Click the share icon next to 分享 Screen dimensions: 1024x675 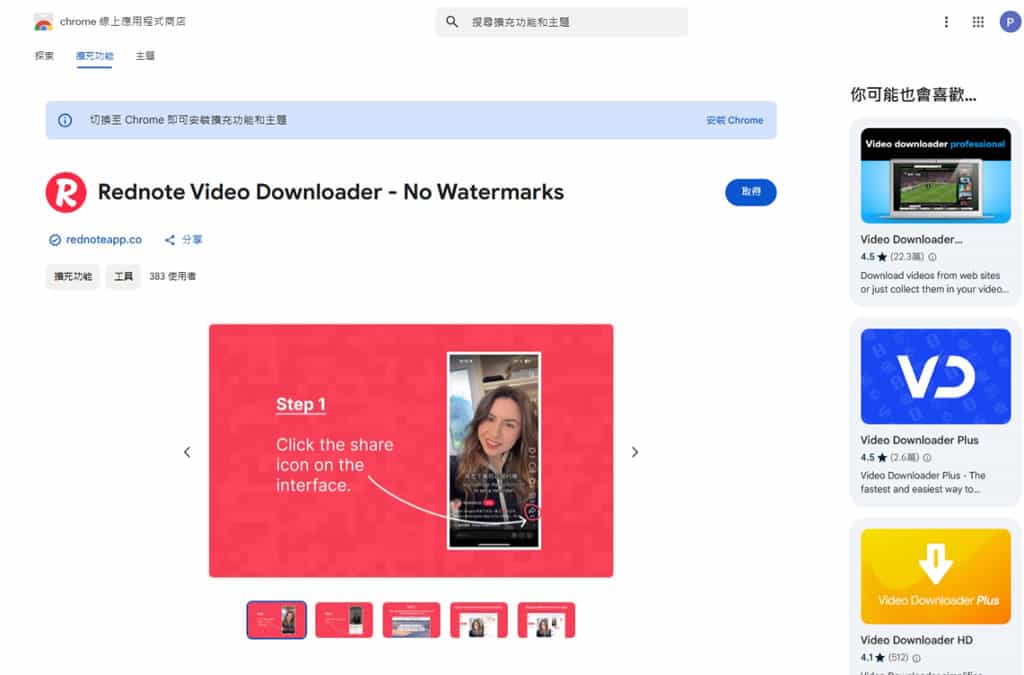[x=170, y=240]
